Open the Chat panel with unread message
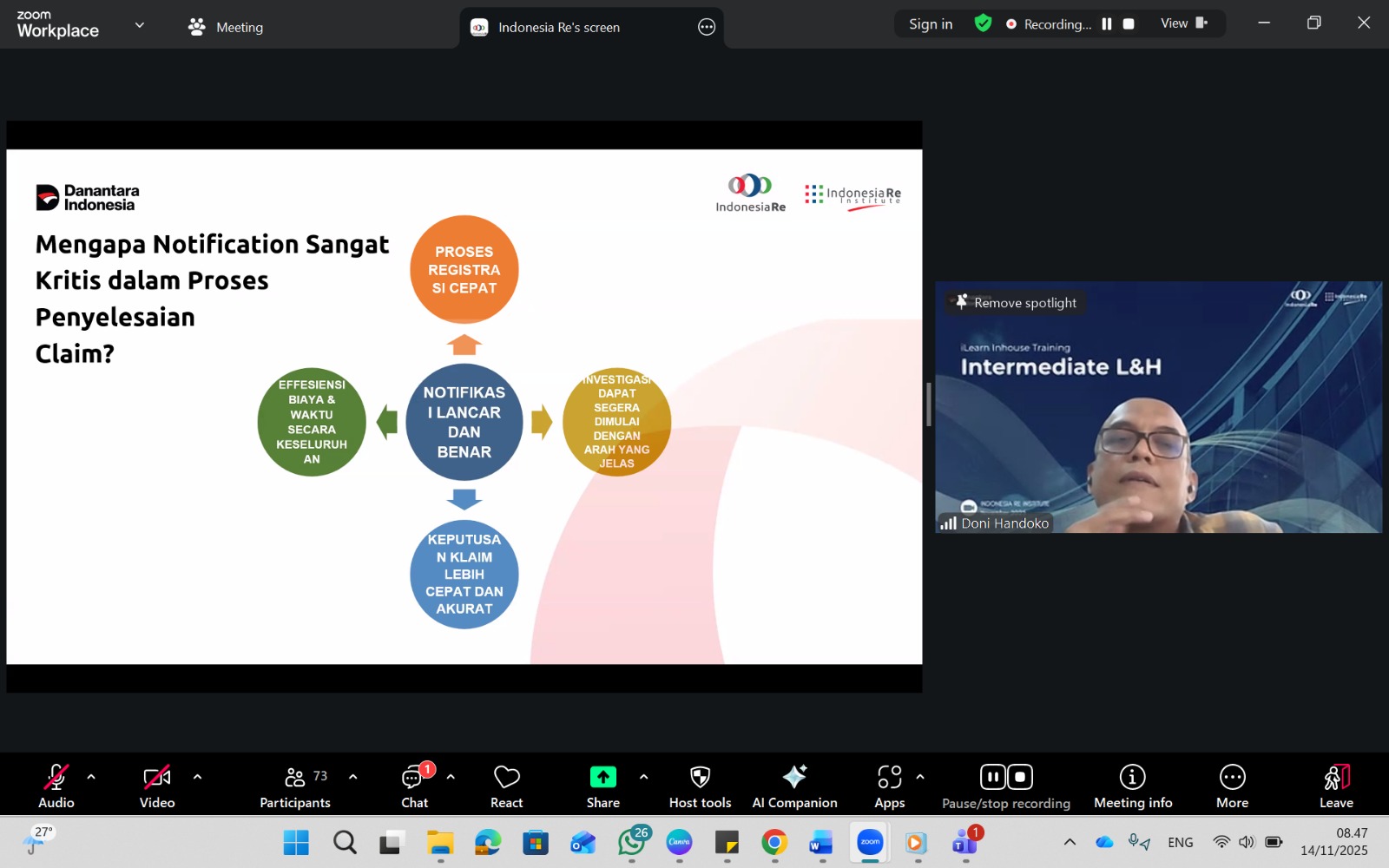Screen dimensions: 1389x868 [x=414, y=778]
